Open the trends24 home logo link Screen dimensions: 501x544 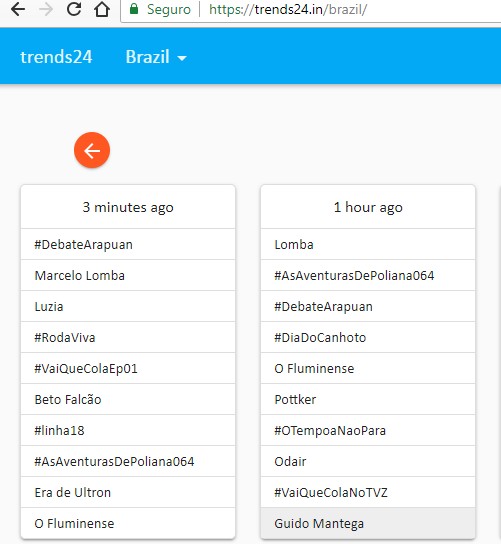56,57
